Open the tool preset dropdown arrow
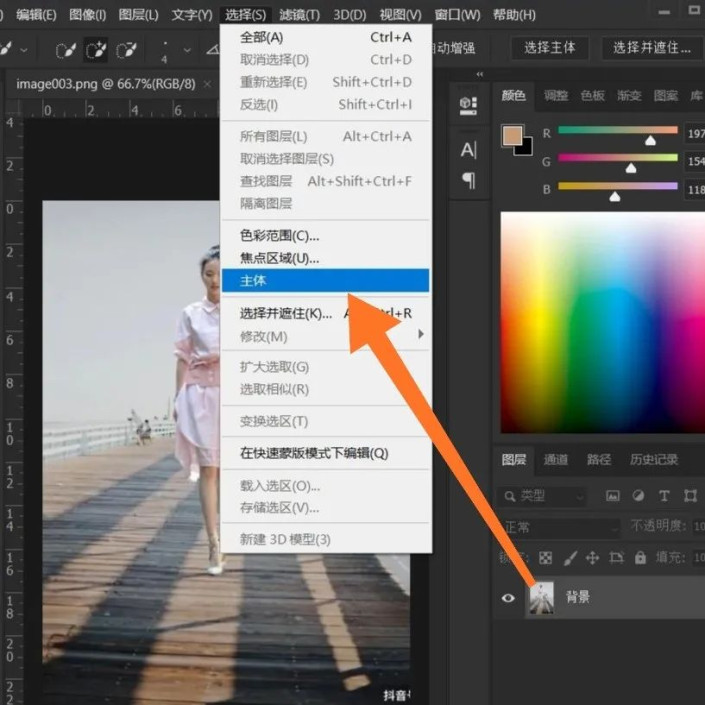Screen dimensions: 705x705 [24, 50]
